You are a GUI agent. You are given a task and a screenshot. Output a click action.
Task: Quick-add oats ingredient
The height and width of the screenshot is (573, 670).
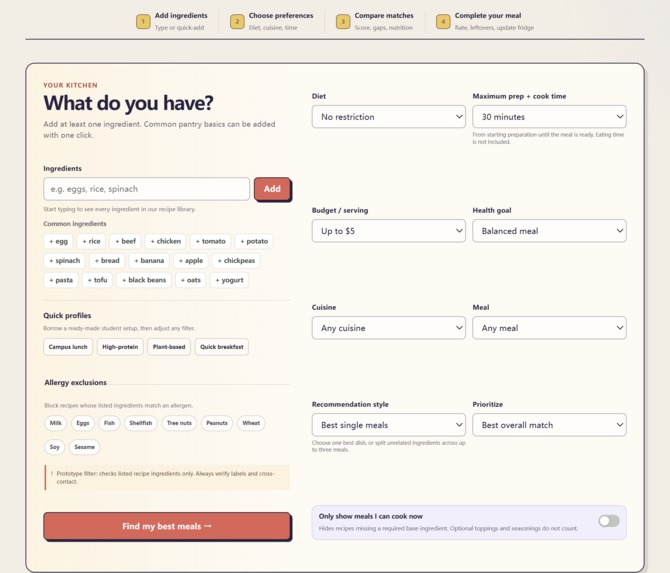190,280
